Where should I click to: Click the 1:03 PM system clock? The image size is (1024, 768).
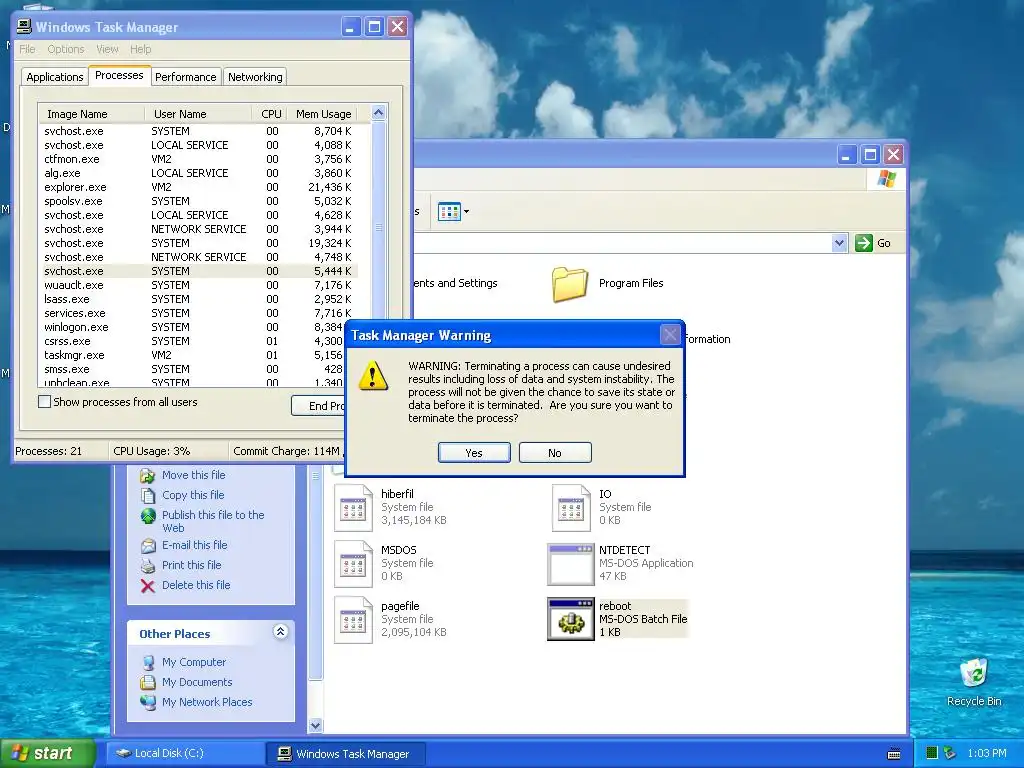(x=987, y=754)
